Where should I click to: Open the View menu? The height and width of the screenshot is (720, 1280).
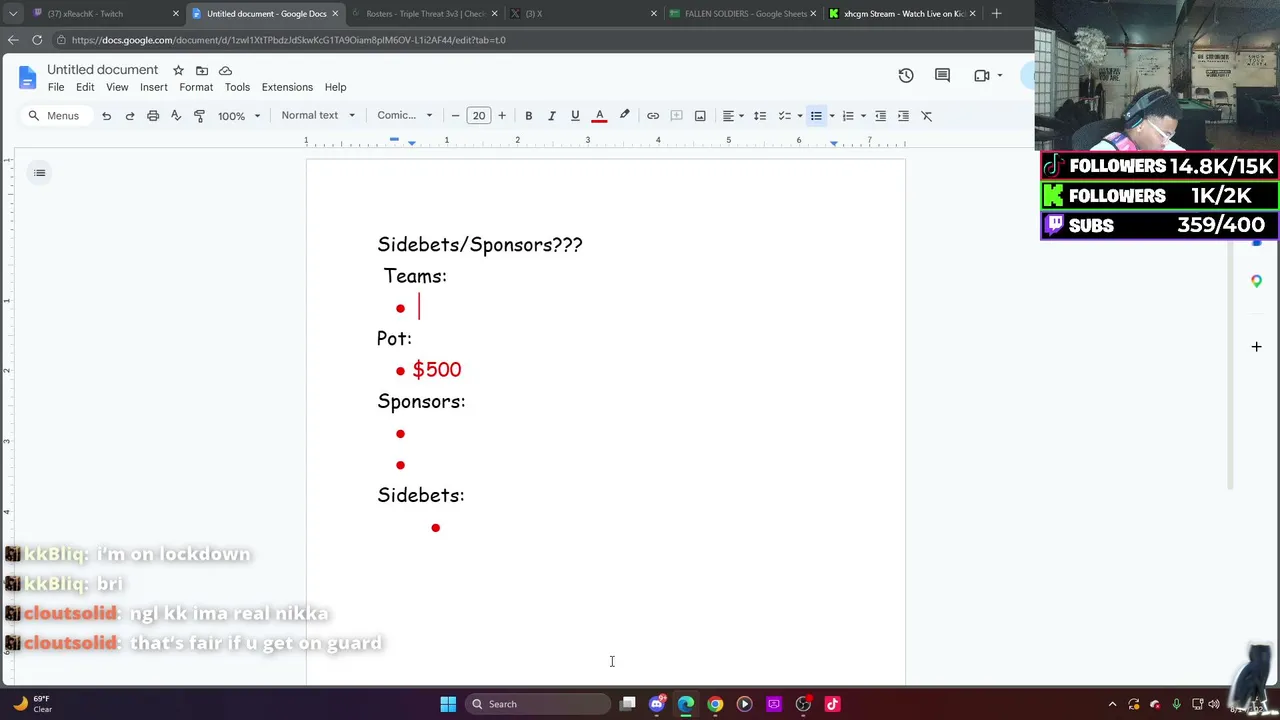[117, 87]
